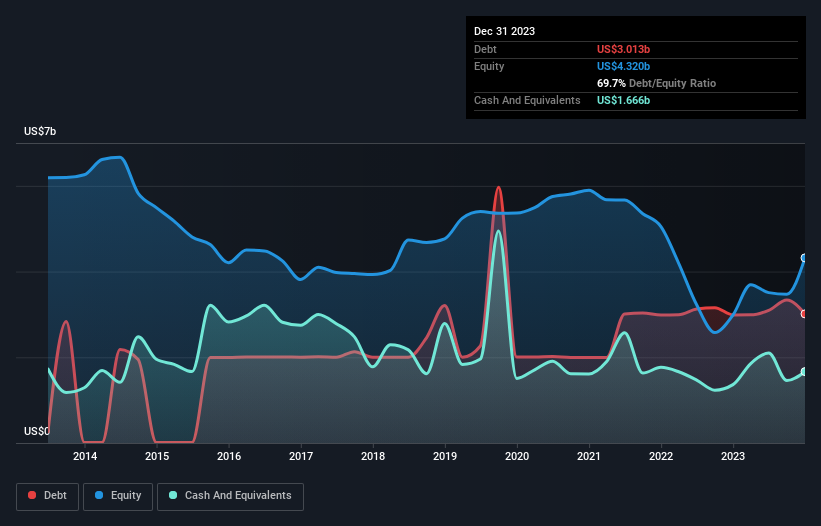
Task: Click the US$3.013b debt value
Action: [x=623, y=49]
